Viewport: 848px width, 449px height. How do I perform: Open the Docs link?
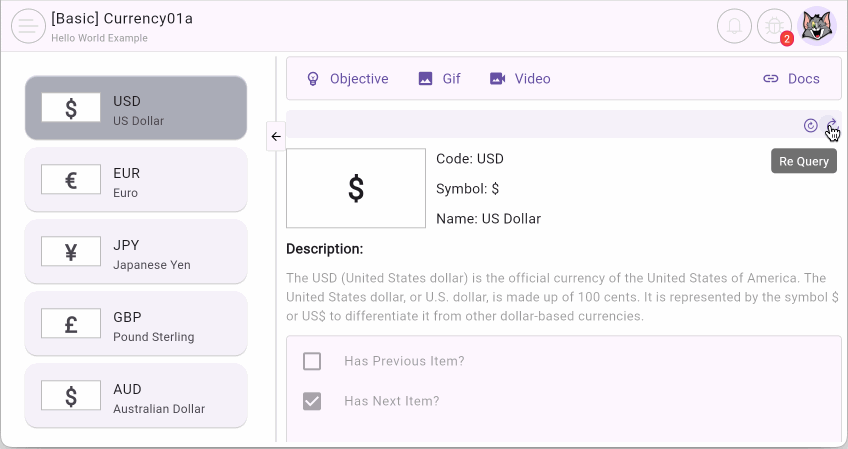click(x=791, y=79)
